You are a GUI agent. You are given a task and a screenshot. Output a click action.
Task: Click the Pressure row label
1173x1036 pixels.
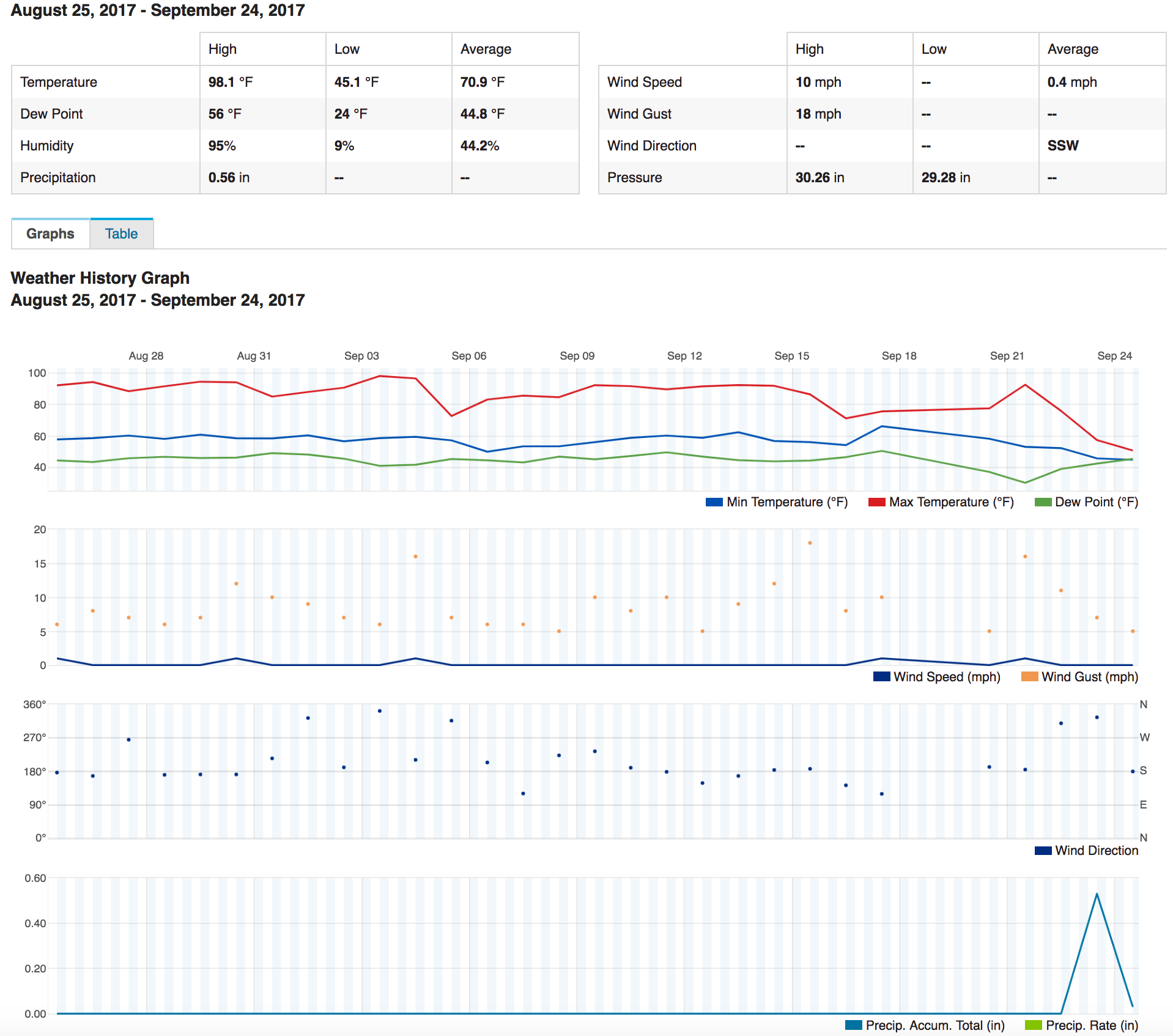(x=635, y=177)
